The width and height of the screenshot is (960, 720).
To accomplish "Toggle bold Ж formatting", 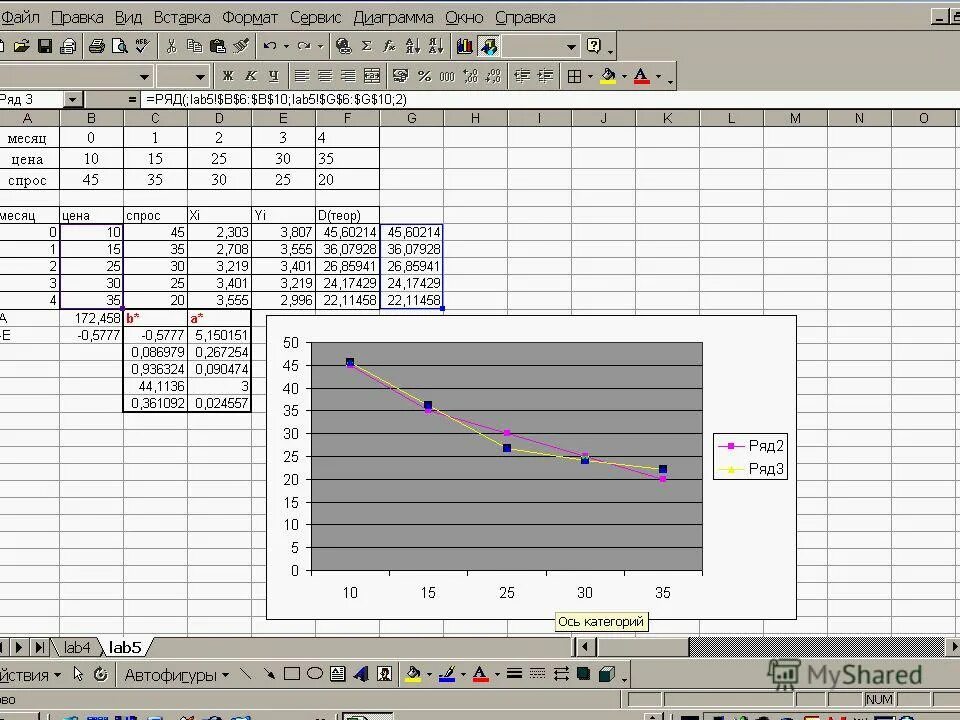I will tap(228, 76).
